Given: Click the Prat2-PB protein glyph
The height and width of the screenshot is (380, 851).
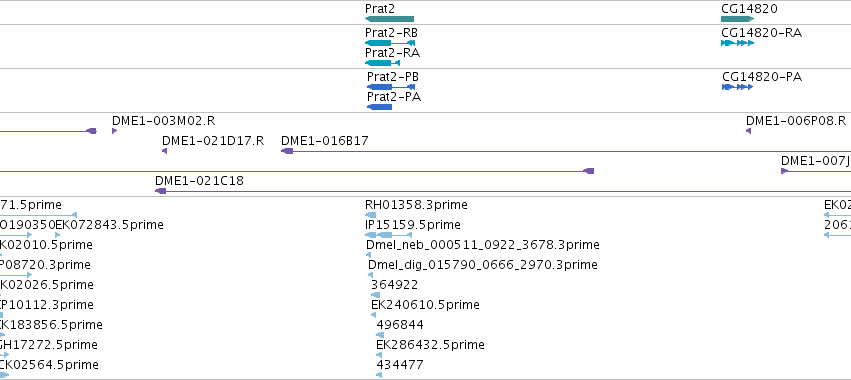Looking at the screenshot, I should [391, 87].
